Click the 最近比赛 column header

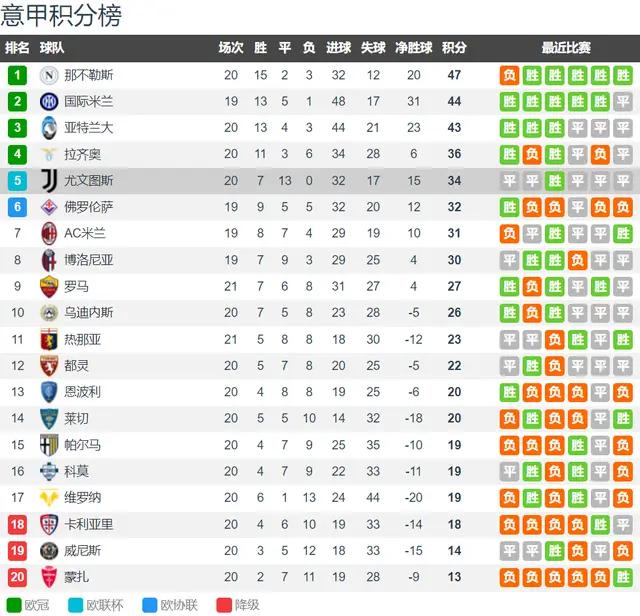point(565,47)
